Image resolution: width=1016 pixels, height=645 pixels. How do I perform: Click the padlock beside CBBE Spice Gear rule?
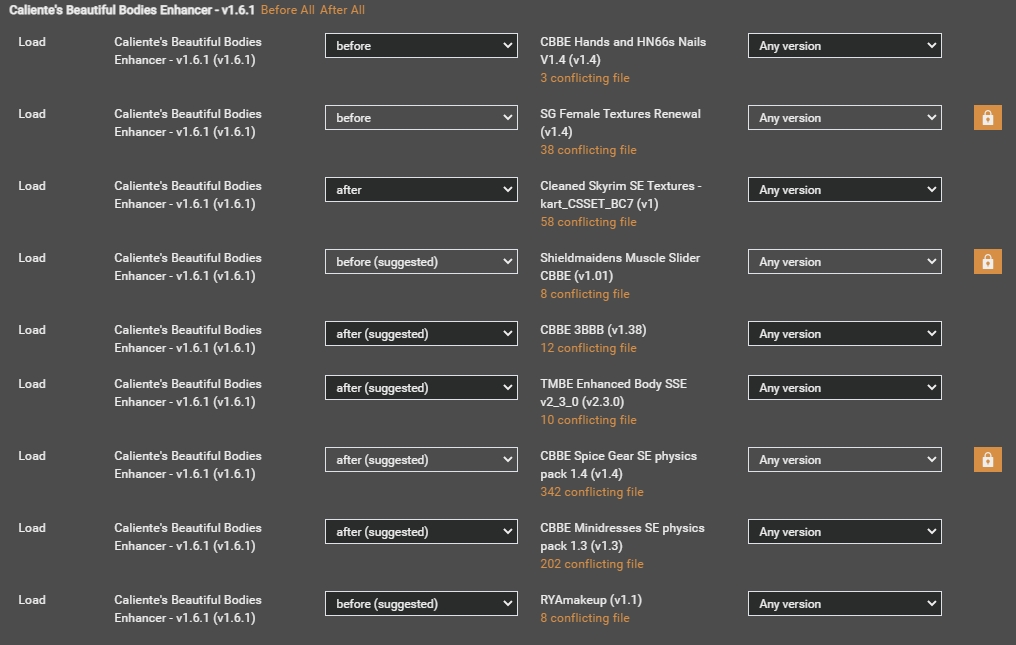click(987, 459)
